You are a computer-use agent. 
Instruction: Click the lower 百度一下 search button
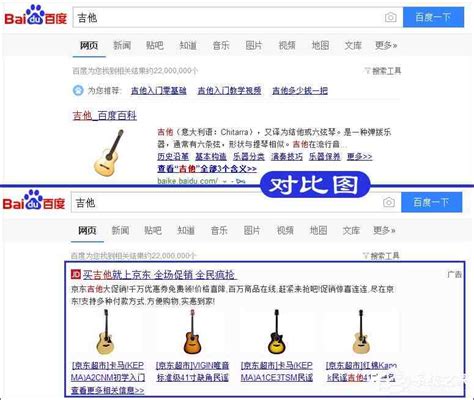[x=432, y=202]
